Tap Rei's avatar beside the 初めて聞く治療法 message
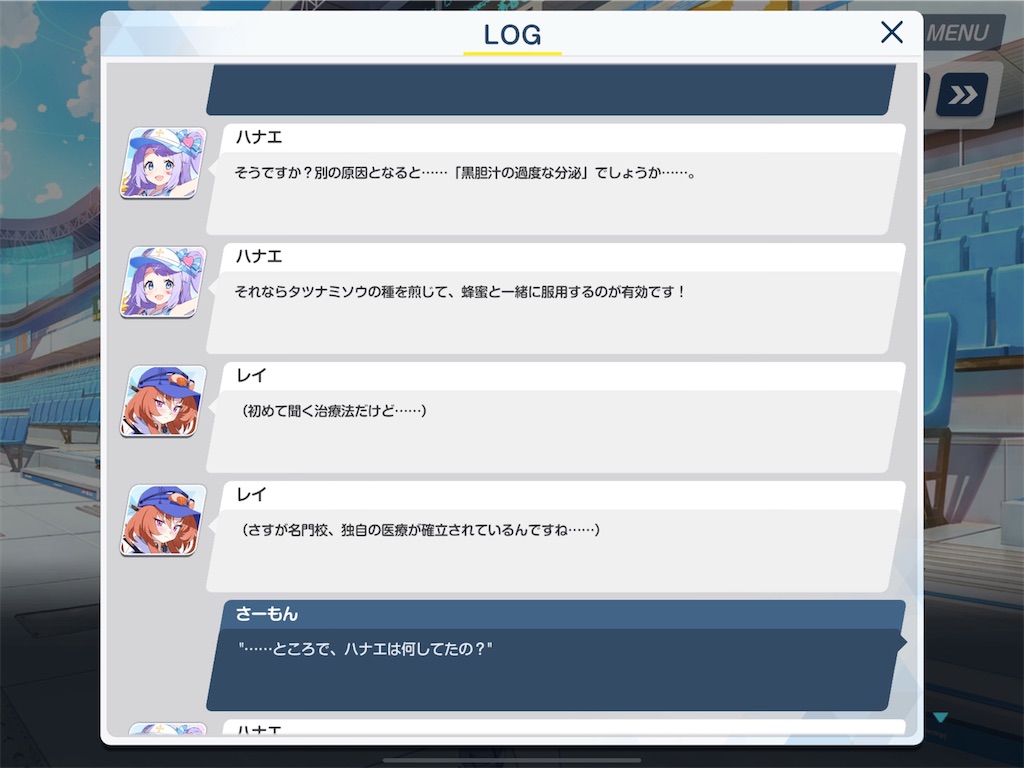 click(163, 401)
